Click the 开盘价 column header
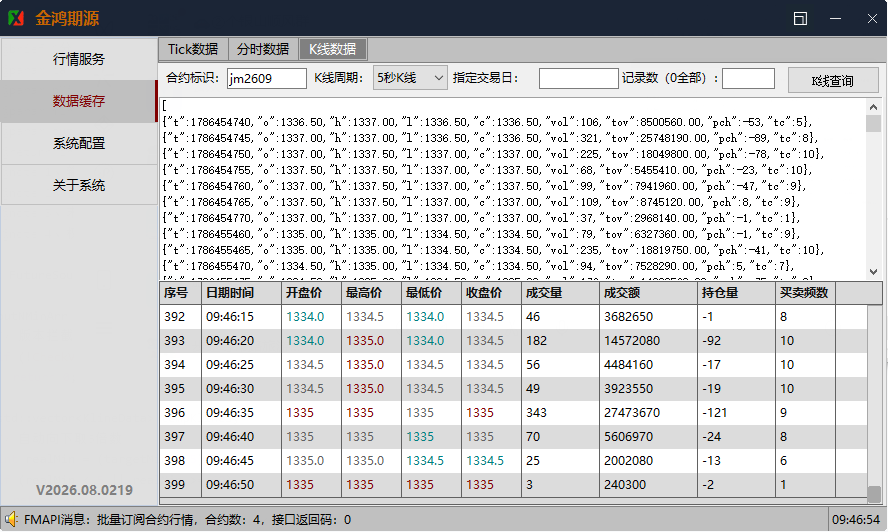 311,293
